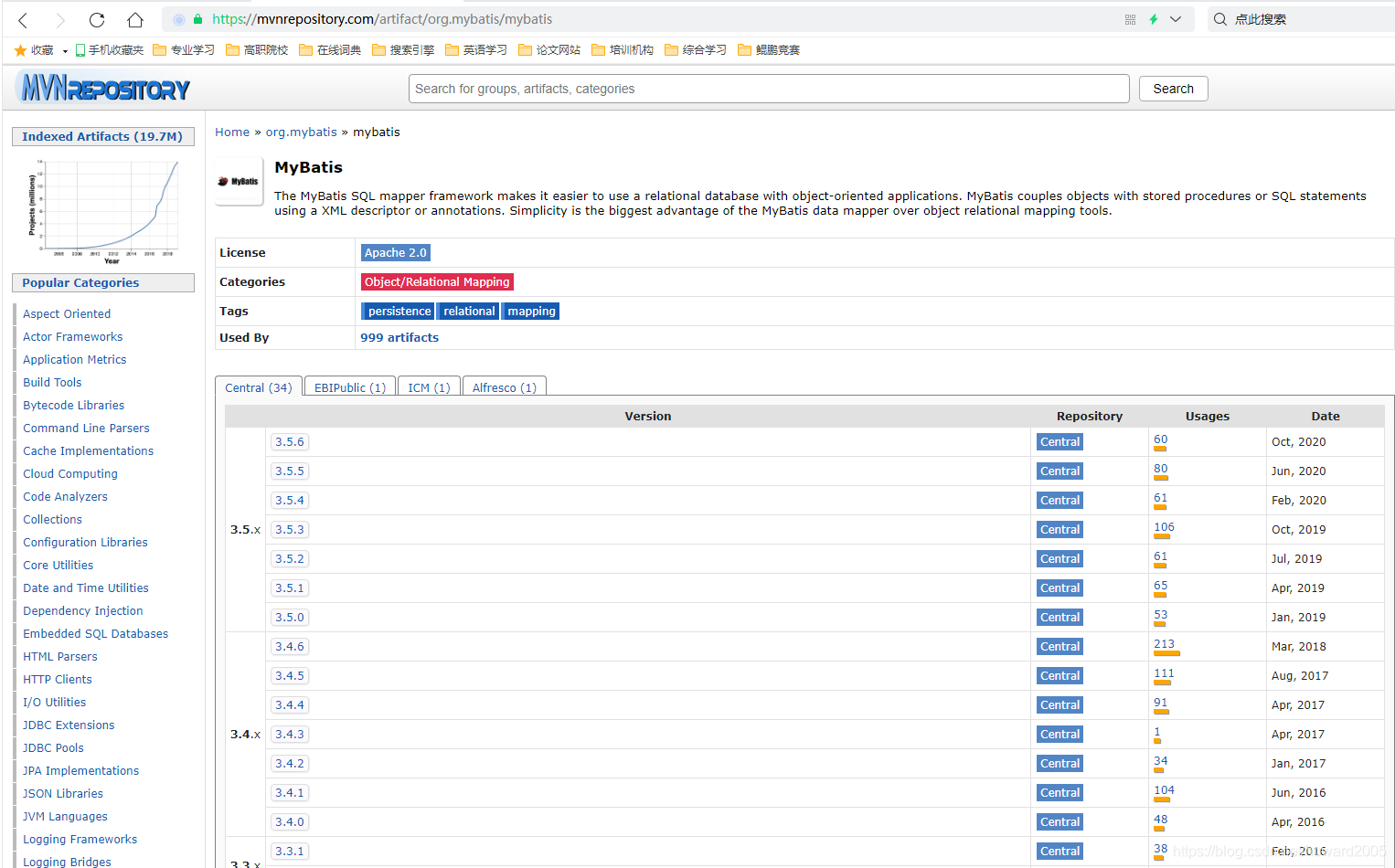Open the JSON Libraries category
This screenshot has height=868, width=1395.
(63, 794)
